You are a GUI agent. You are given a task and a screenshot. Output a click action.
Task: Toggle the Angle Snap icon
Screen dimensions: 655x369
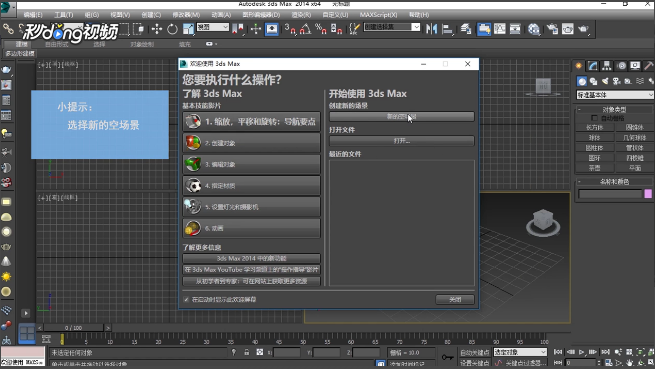[305, 29]
